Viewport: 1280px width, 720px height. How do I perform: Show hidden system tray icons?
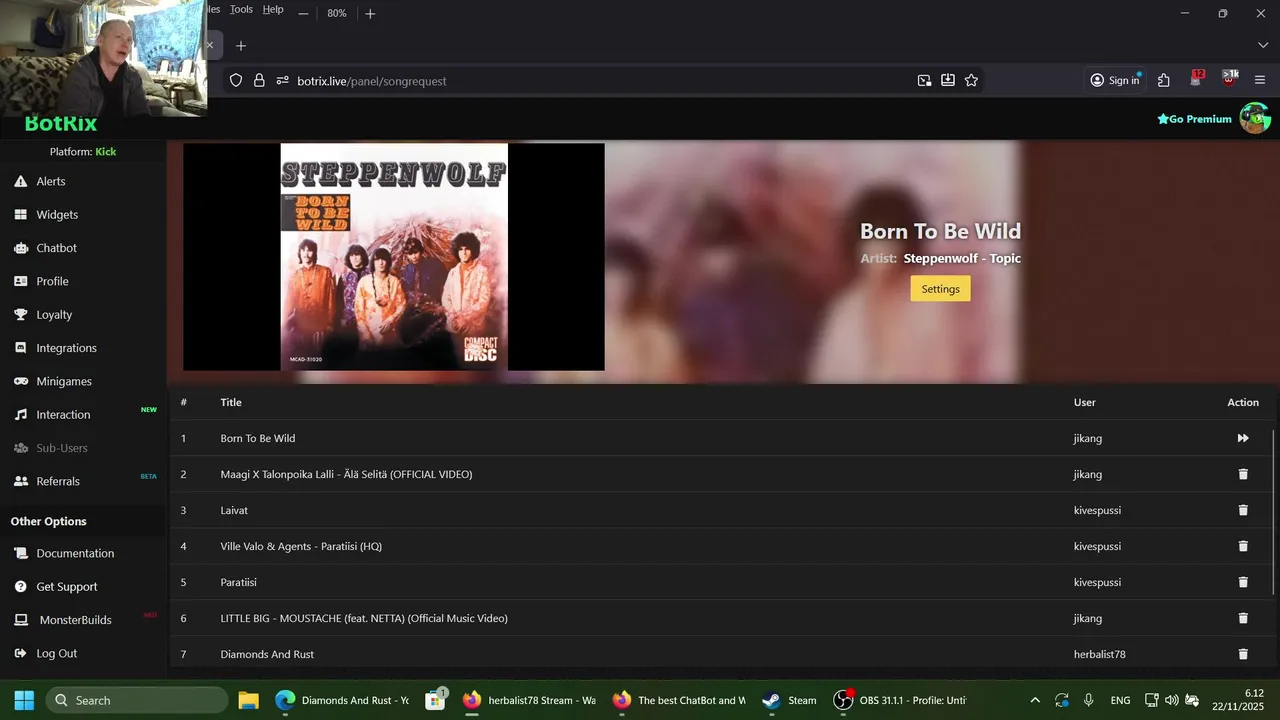(x=1035, y=700)
